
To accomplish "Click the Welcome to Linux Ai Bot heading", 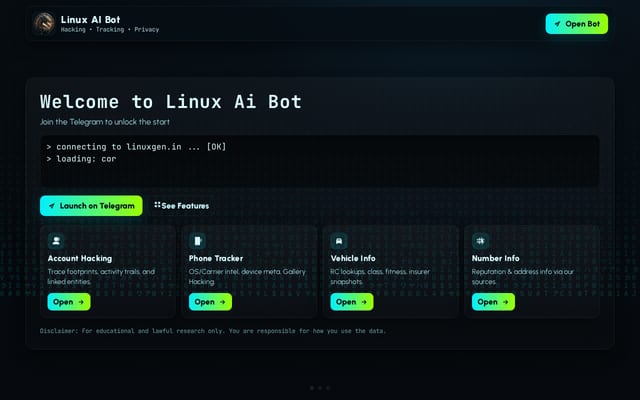I will coord(171,102).
